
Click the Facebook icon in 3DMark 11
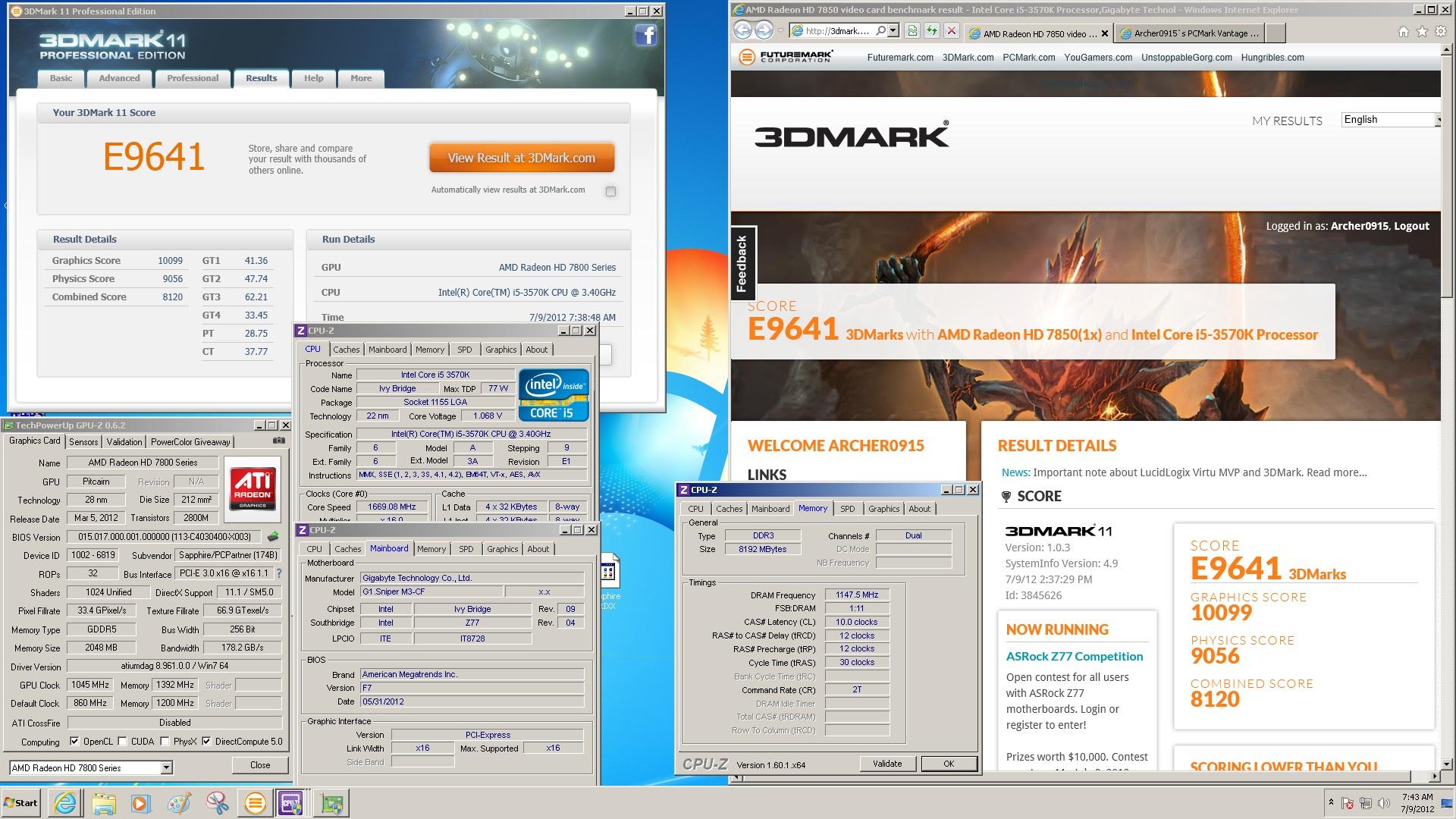click(645, 35)
